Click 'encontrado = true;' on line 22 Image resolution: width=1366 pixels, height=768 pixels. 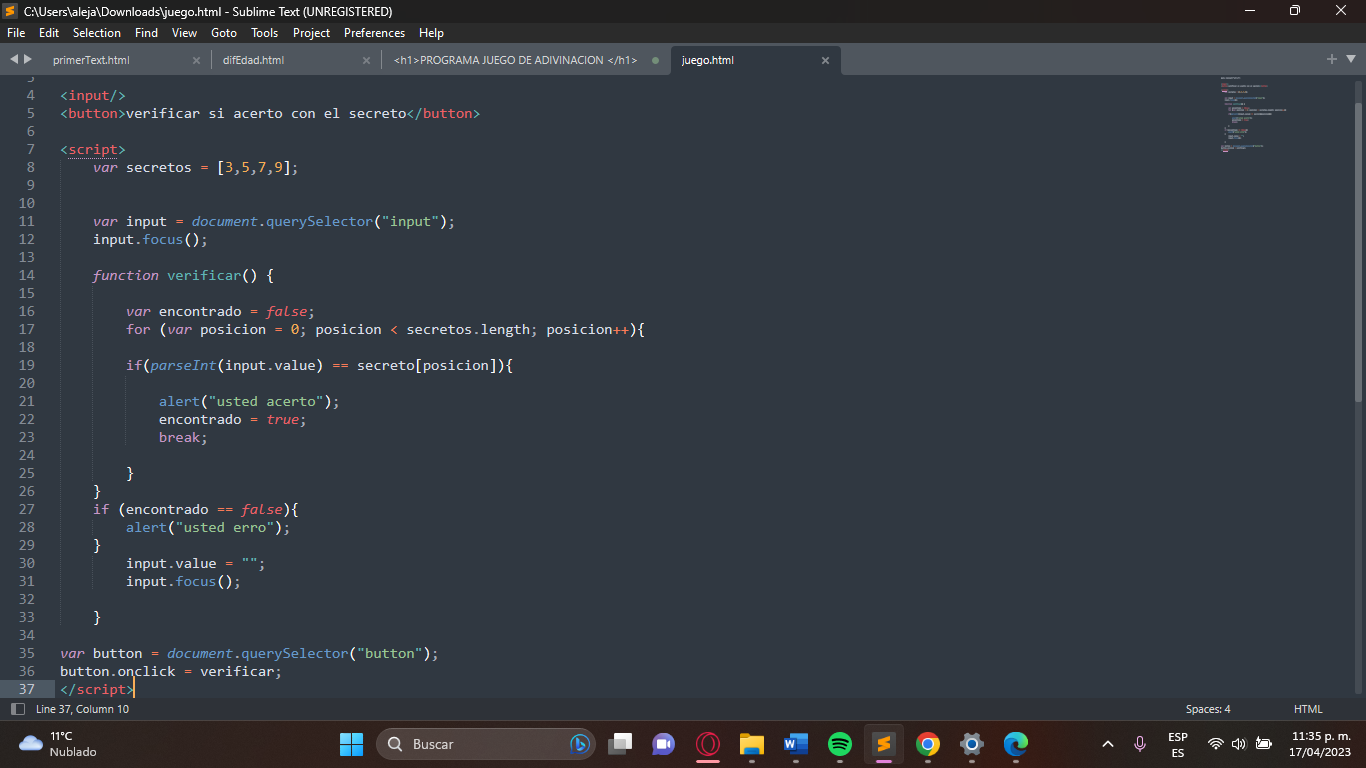point(232,419)
